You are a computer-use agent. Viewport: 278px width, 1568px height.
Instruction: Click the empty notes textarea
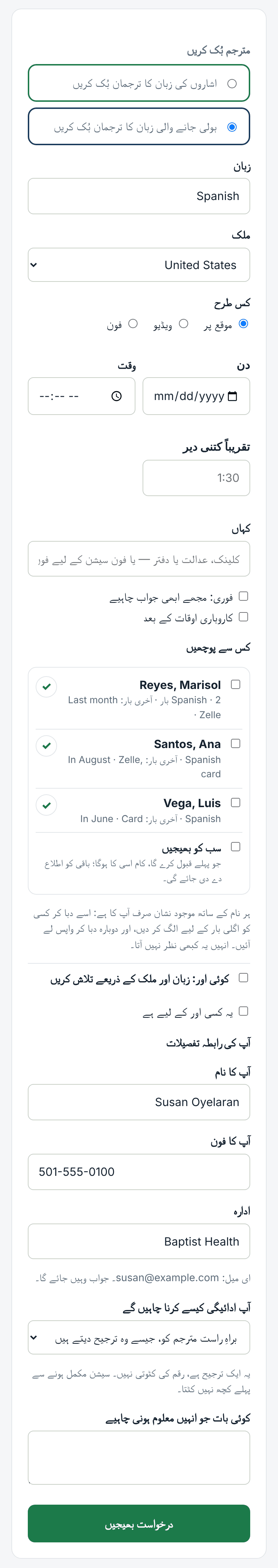139,1458
